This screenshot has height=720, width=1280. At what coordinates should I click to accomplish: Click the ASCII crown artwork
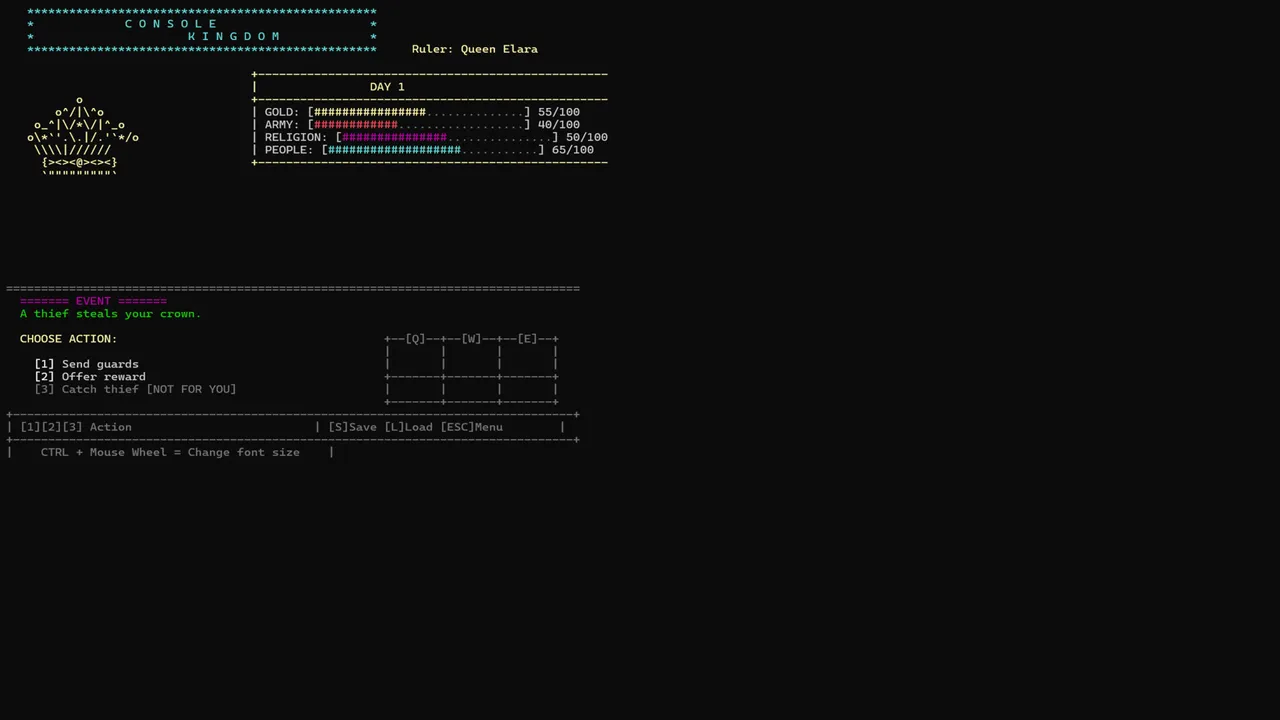tap(83, 137)
